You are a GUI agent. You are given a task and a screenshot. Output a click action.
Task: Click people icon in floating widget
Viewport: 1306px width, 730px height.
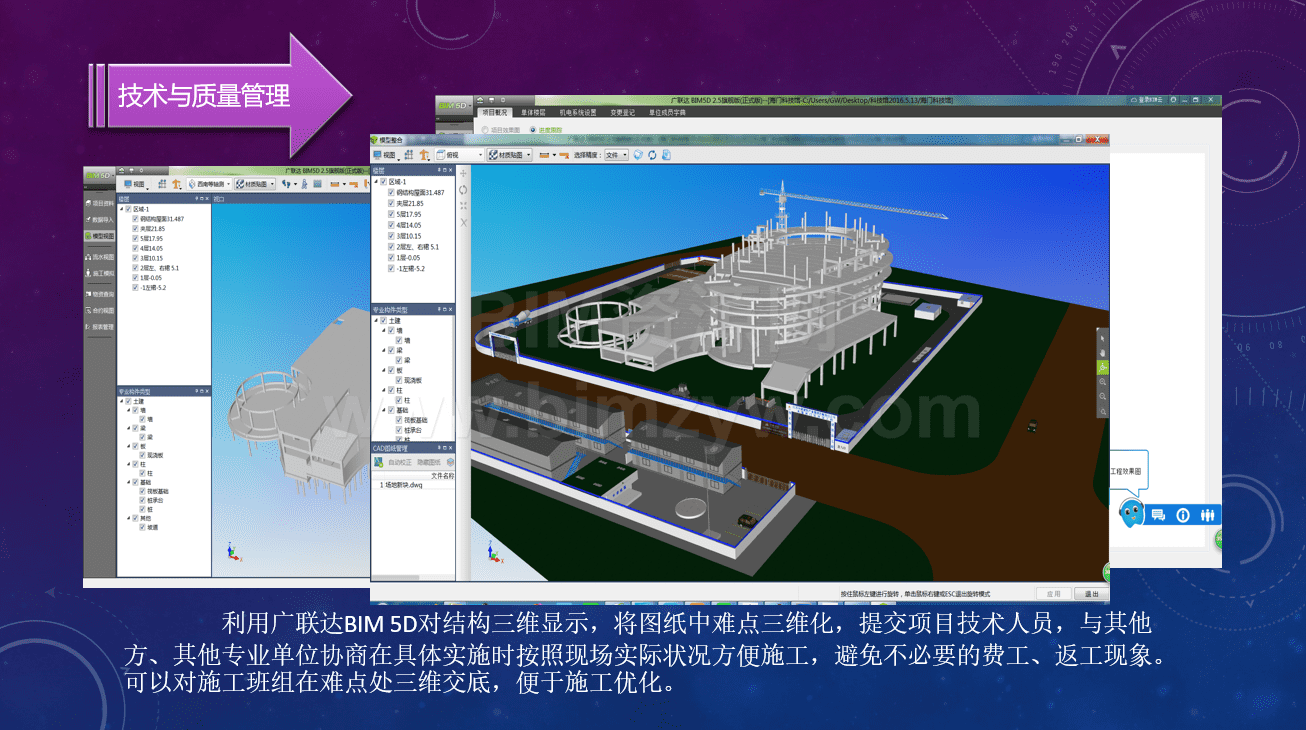pos(1207,515)
